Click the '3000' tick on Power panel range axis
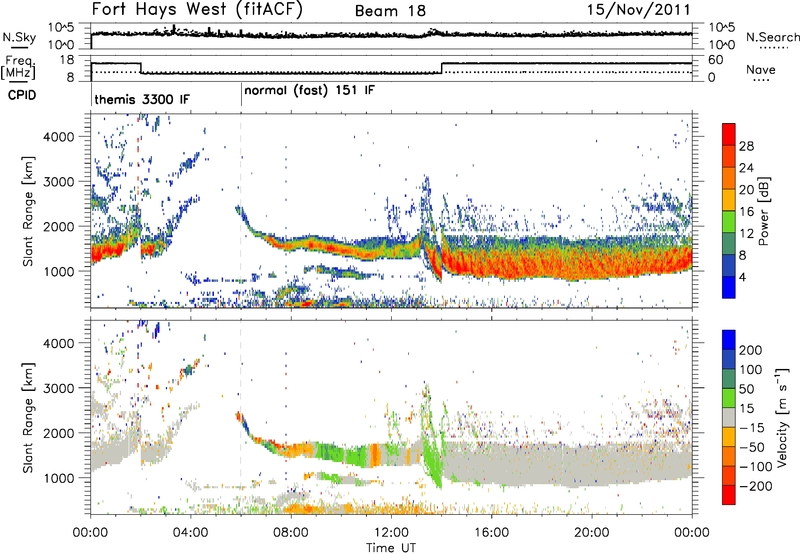Screen dimensions: 800x554 [x=58, y=182]
